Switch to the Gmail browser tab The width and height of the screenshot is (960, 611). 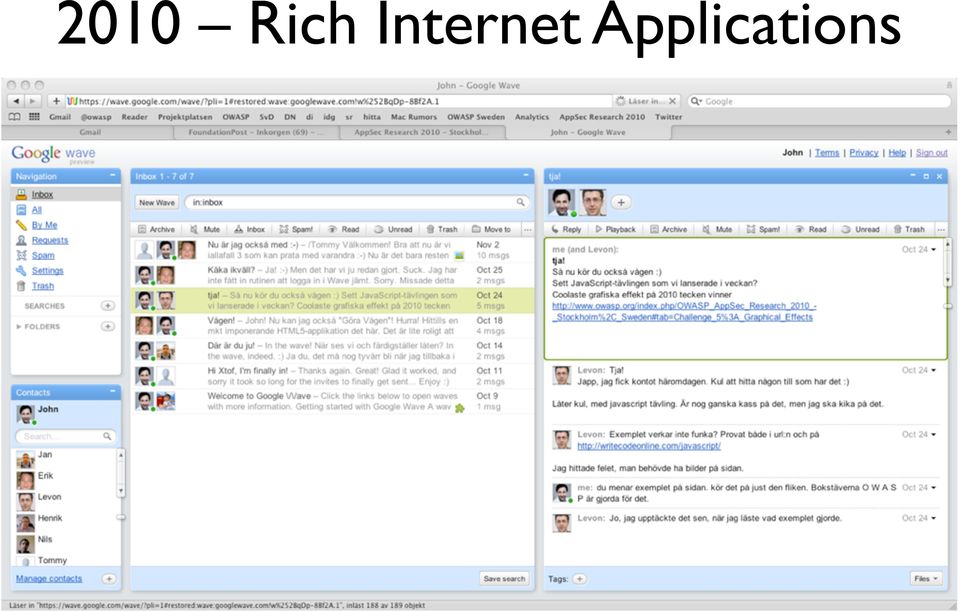(x=90, y=132)
